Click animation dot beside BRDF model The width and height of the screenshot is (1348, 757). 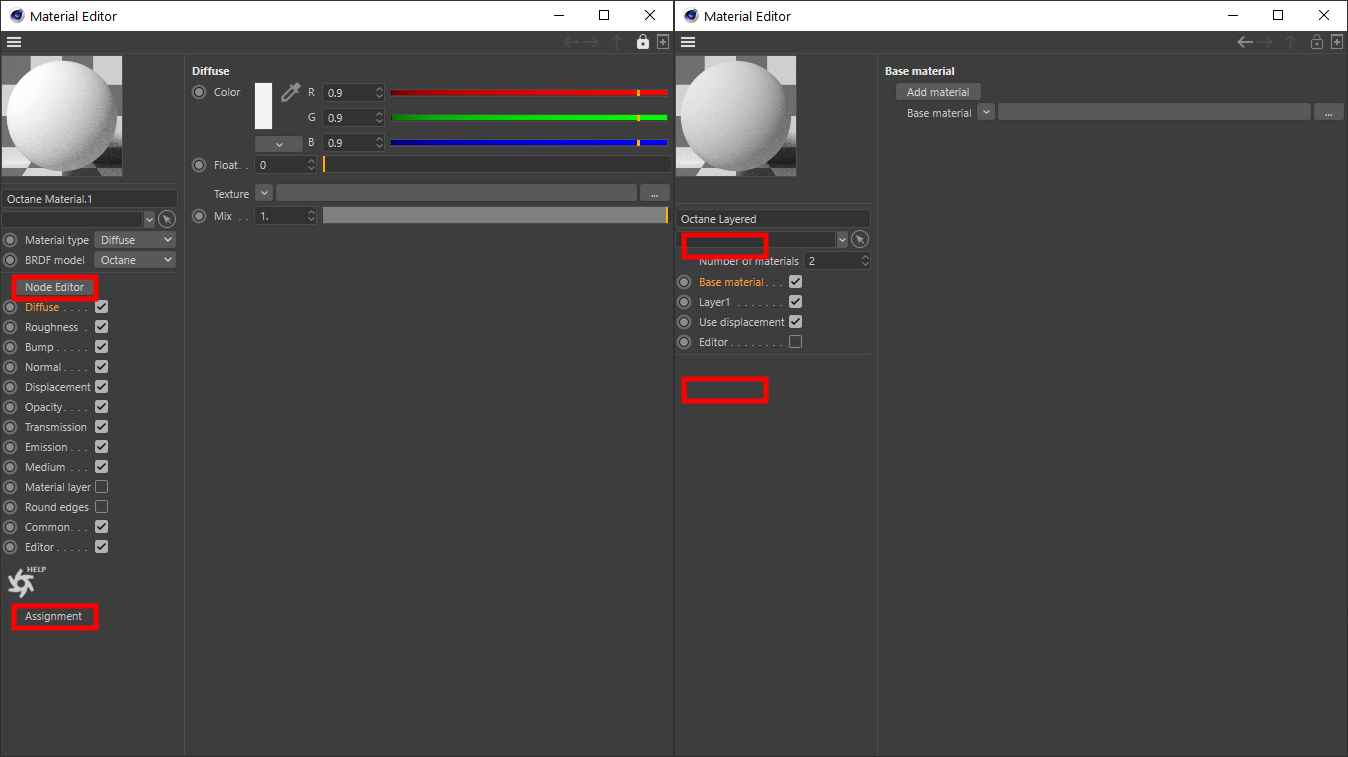coord(10,260)
